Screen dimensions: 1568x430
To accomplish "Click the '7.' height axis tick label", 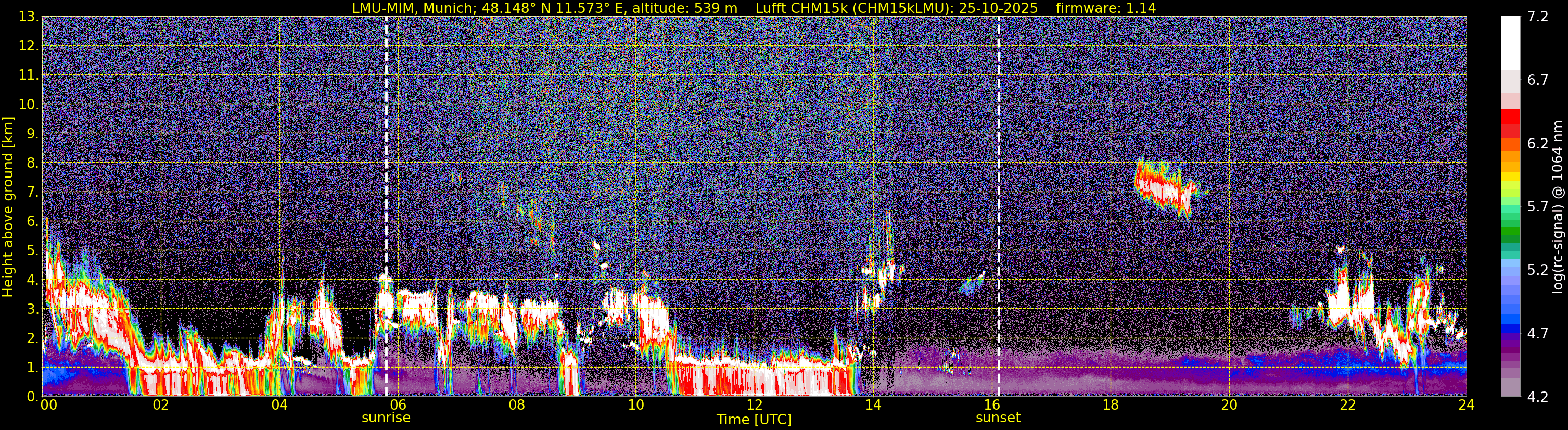I will (x=32, y=193).
